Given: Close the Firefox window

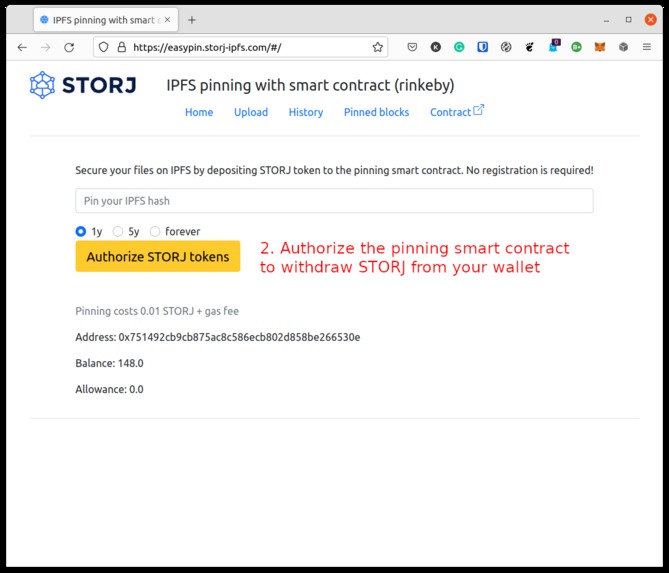Looking at the screenshot, I should [651, 20].
